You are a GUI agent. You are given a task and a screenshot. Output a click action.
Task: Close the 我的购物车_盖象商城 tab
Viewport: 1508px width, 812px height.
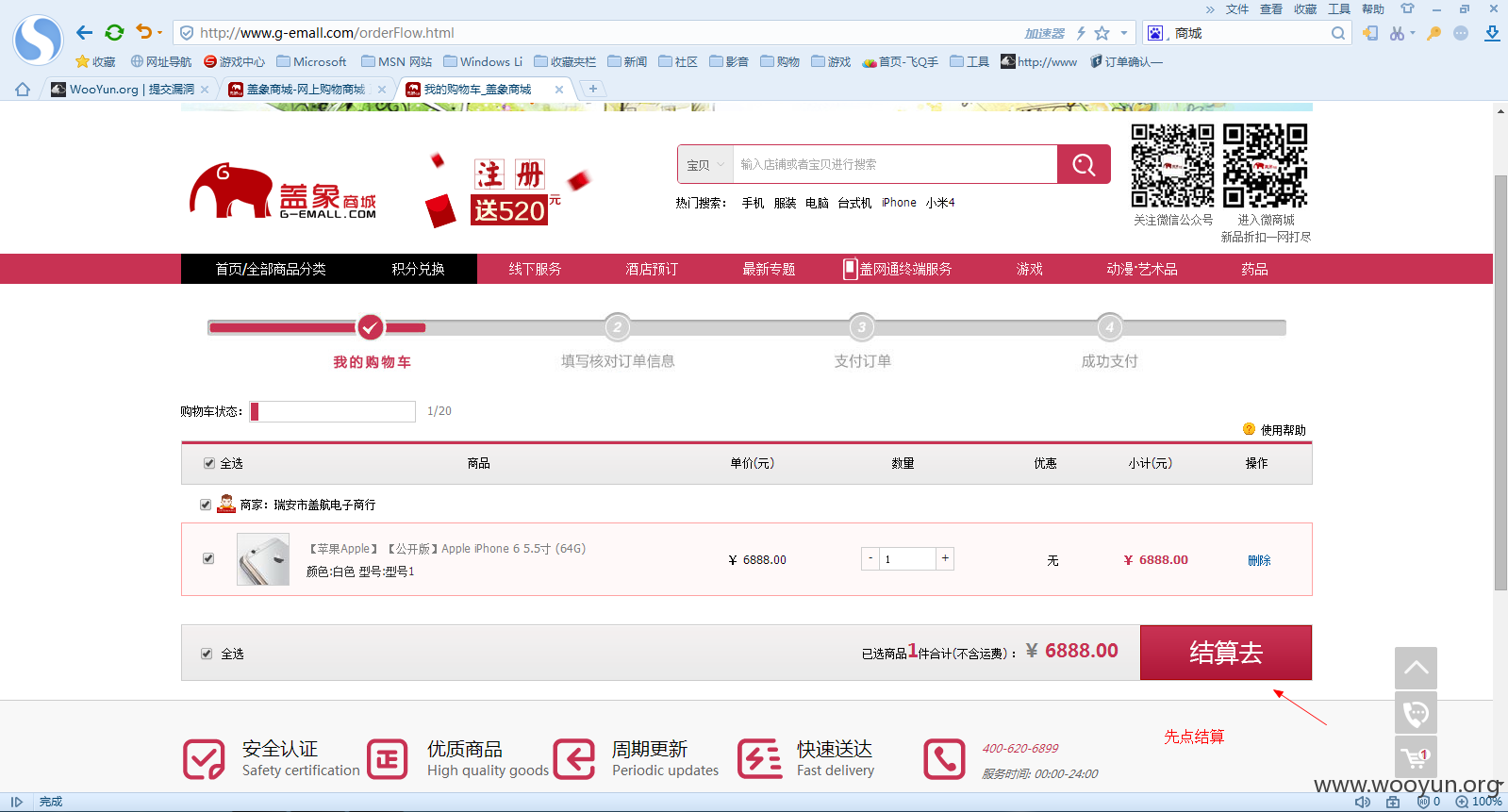point(559,90)
